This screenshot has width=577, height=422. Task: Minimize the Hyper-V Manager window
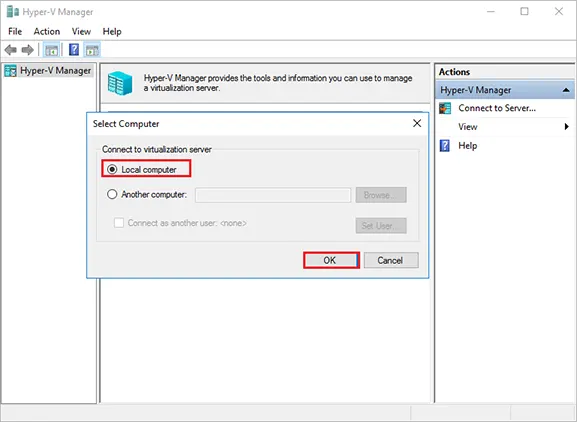pyautogui.click(x=491, y=11)
